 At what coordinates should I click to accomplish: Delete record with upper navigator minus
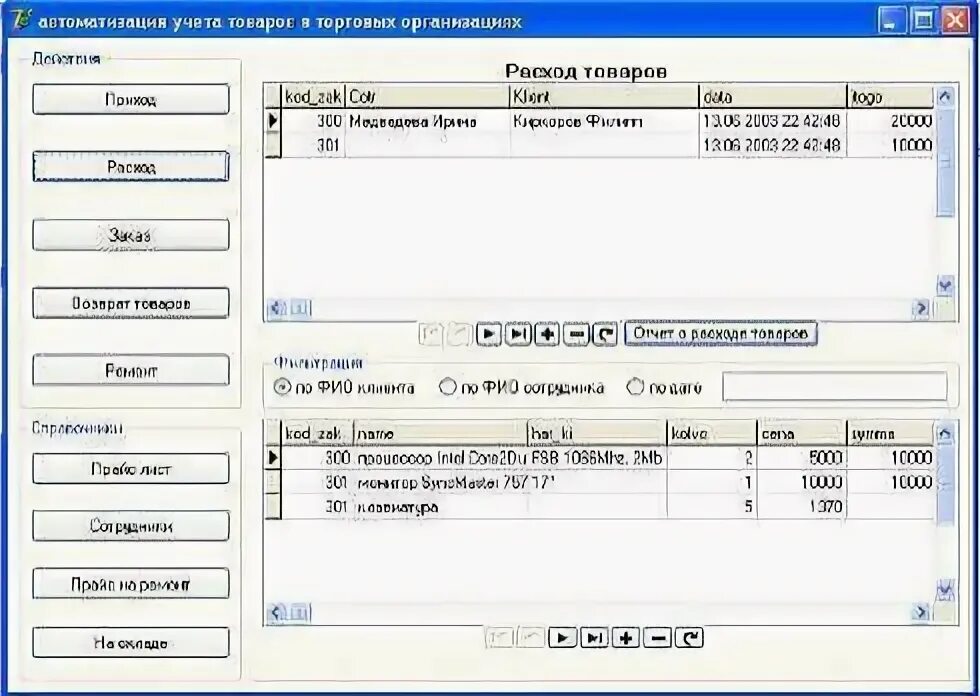(x=576, y=334)
